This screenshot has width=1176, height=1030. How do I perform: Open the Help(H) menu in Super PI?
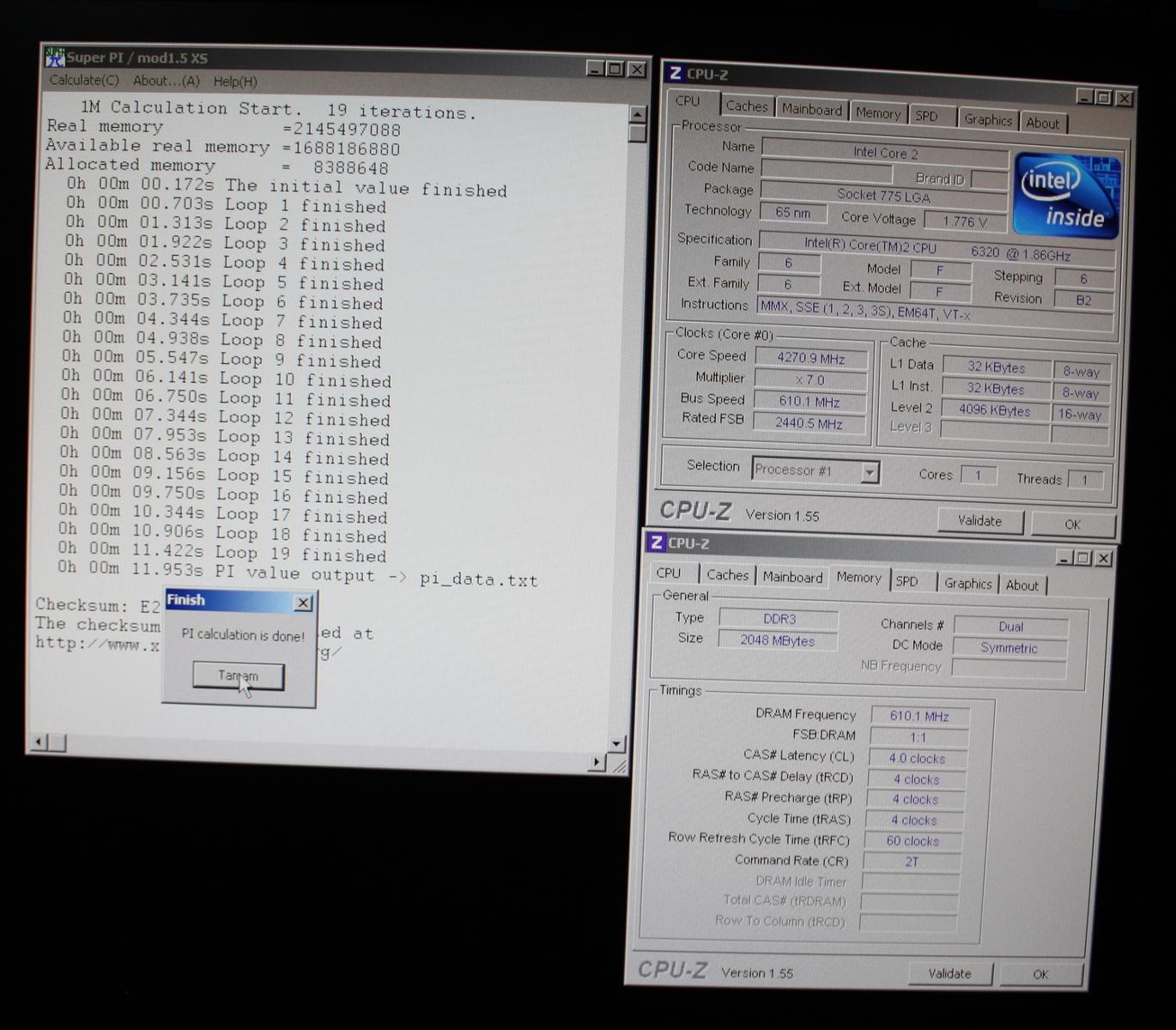pos(234,82)
